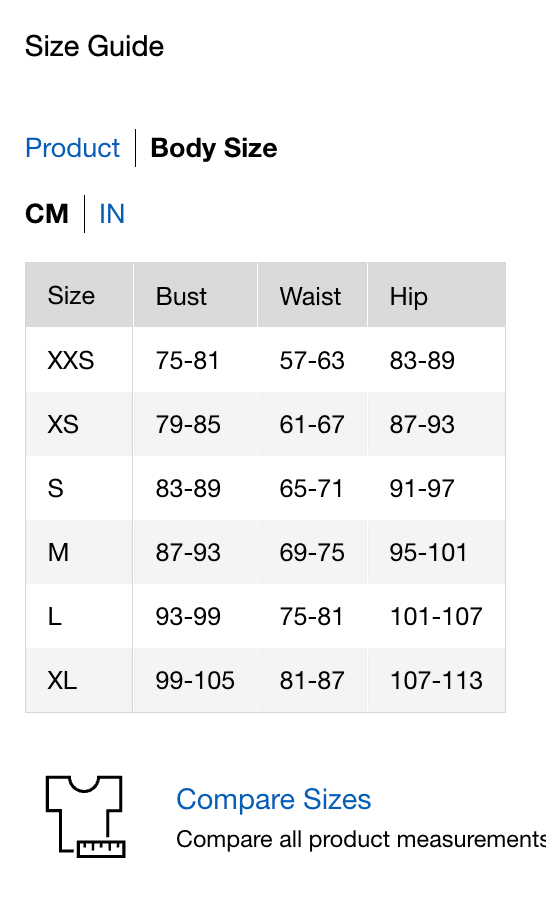
Task: Click the XL hip value 107-113
Action: [436, 681]
